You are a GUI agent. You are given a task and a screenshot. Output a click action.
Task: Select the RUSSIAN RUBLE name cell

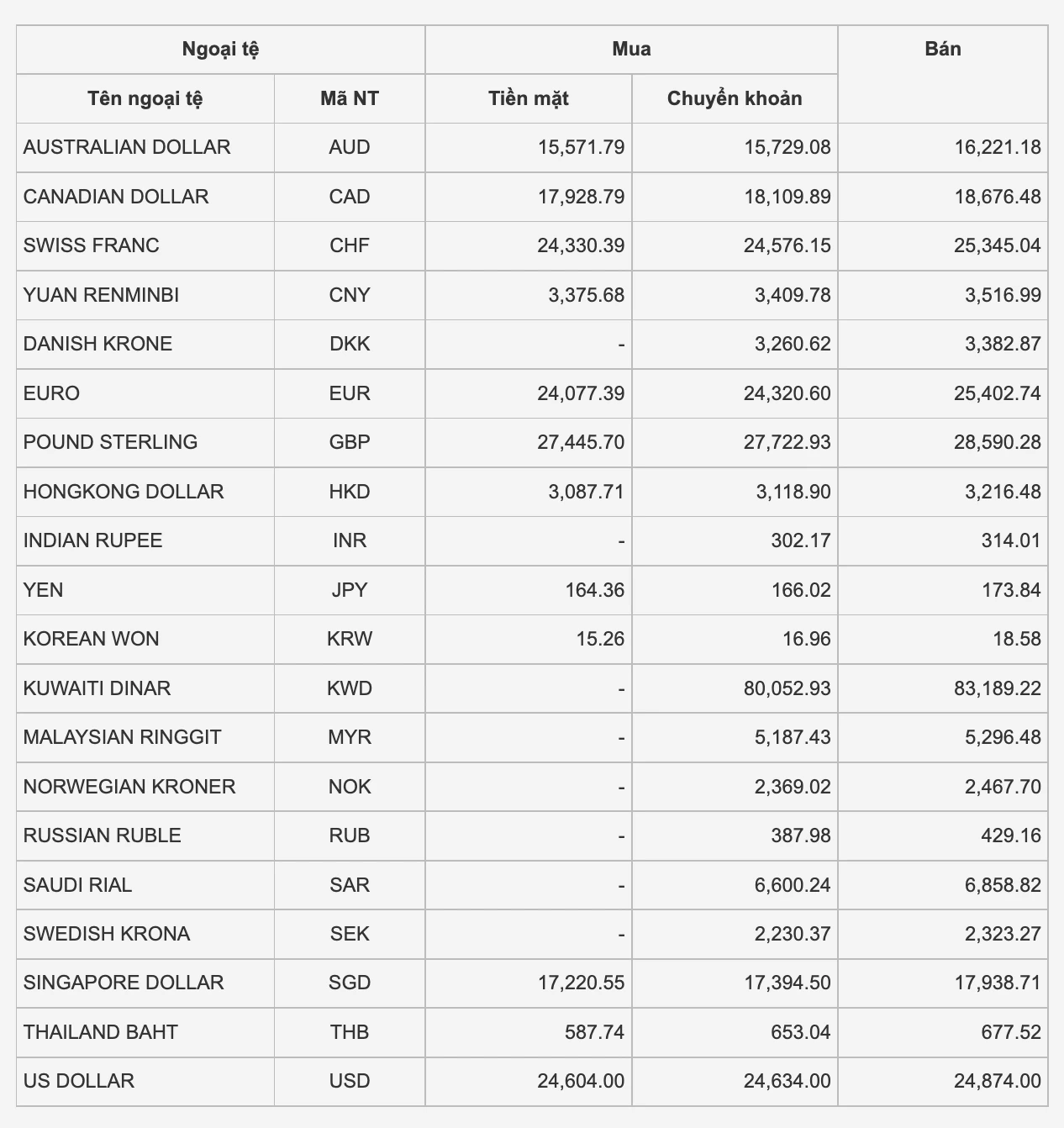(x=102, y=835)
